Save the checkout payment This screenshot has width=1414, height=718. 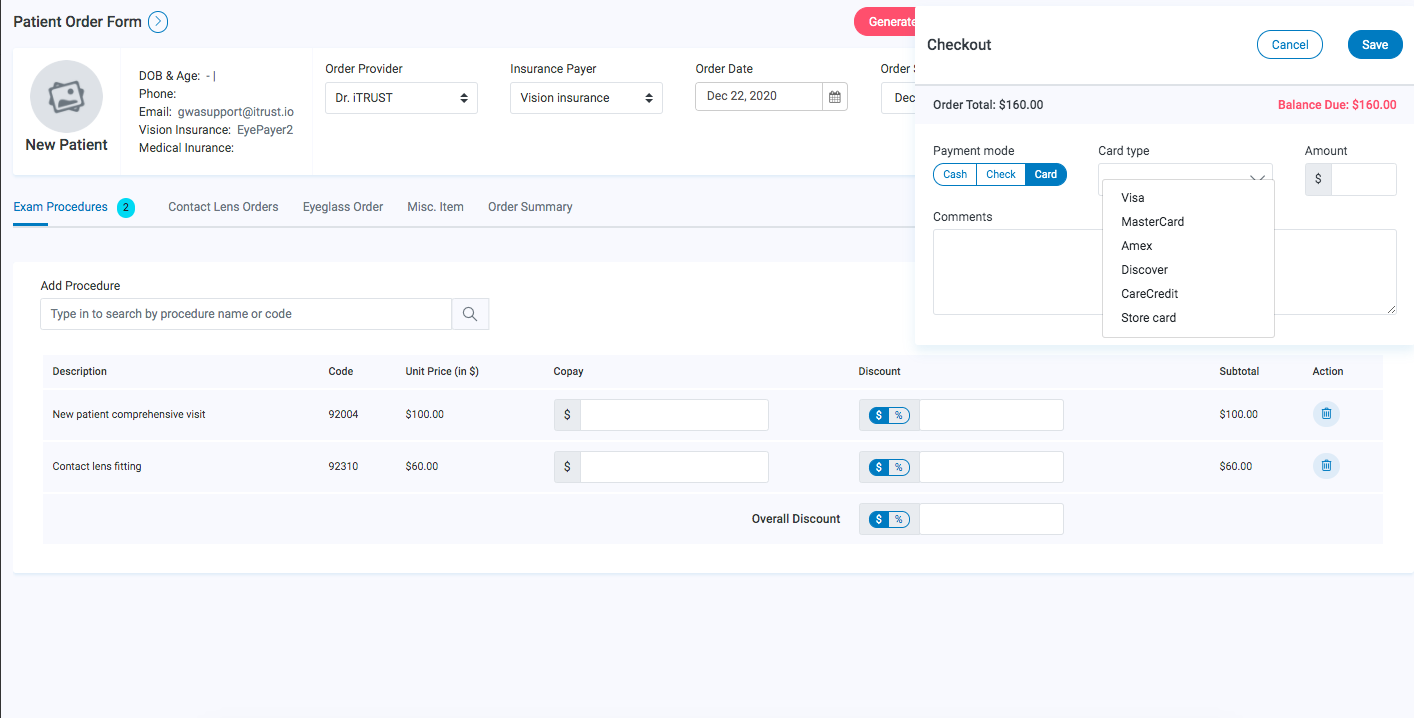pos(1374,44)
